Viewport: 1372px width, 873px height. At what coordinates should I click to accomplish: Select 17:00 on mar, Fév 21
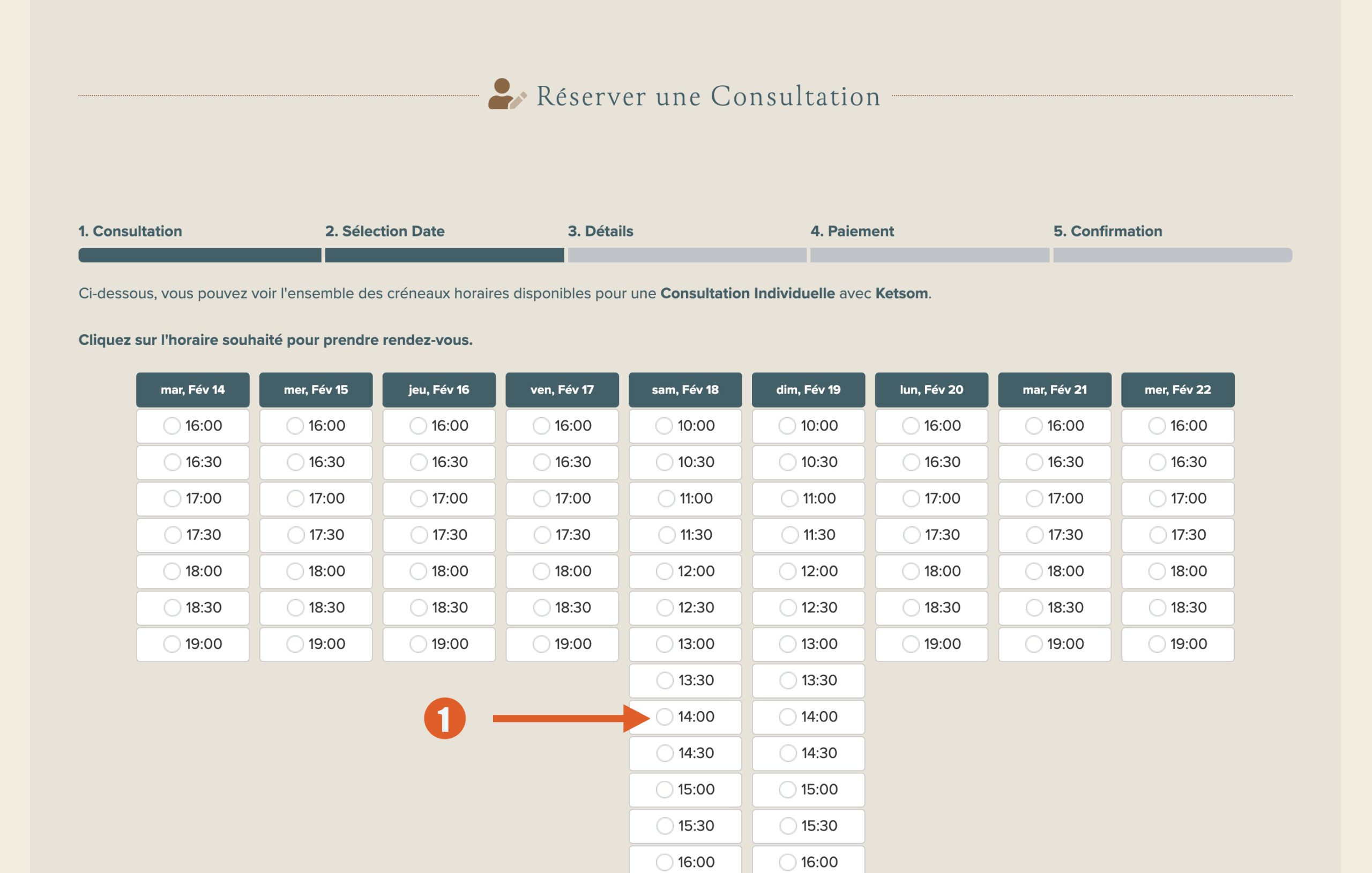click(x=1055, y=499)
